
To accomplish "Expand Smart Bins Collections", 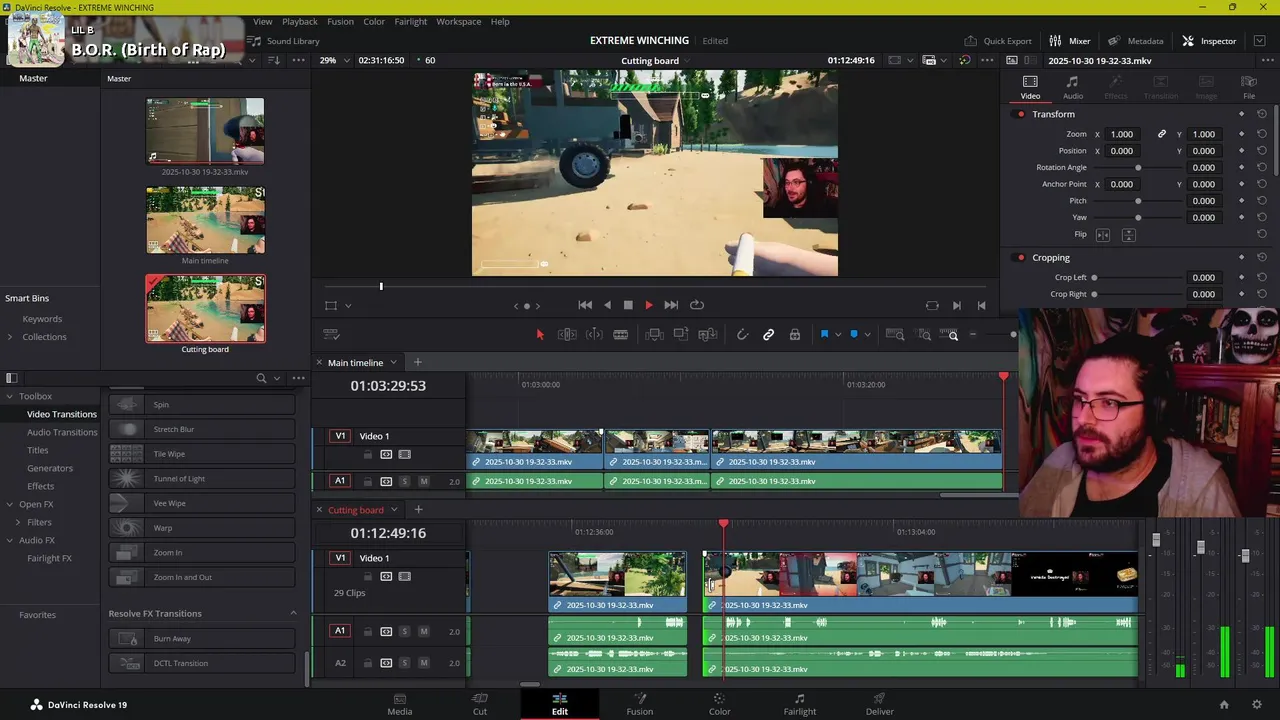I will tap(10, 337).
